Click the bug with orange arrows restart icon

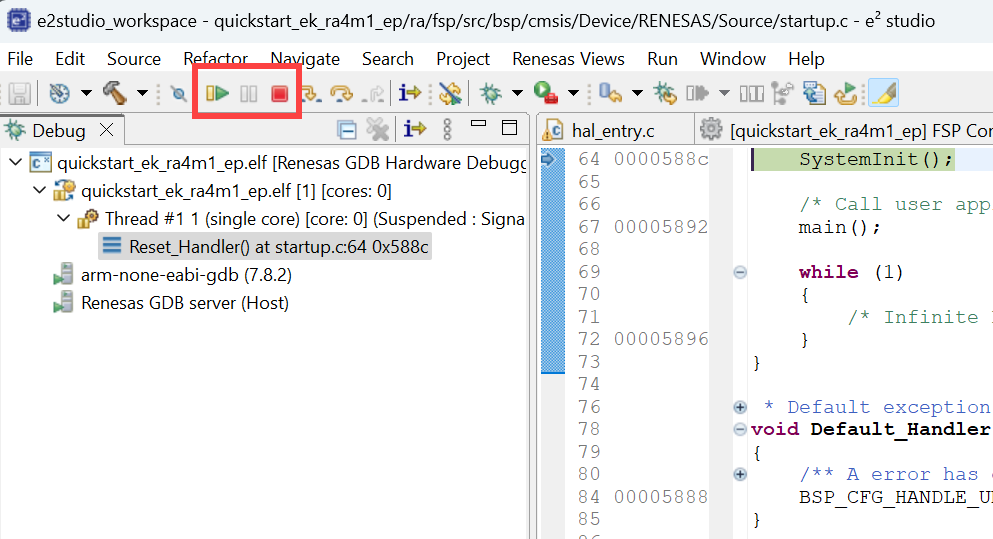[665, 93]
